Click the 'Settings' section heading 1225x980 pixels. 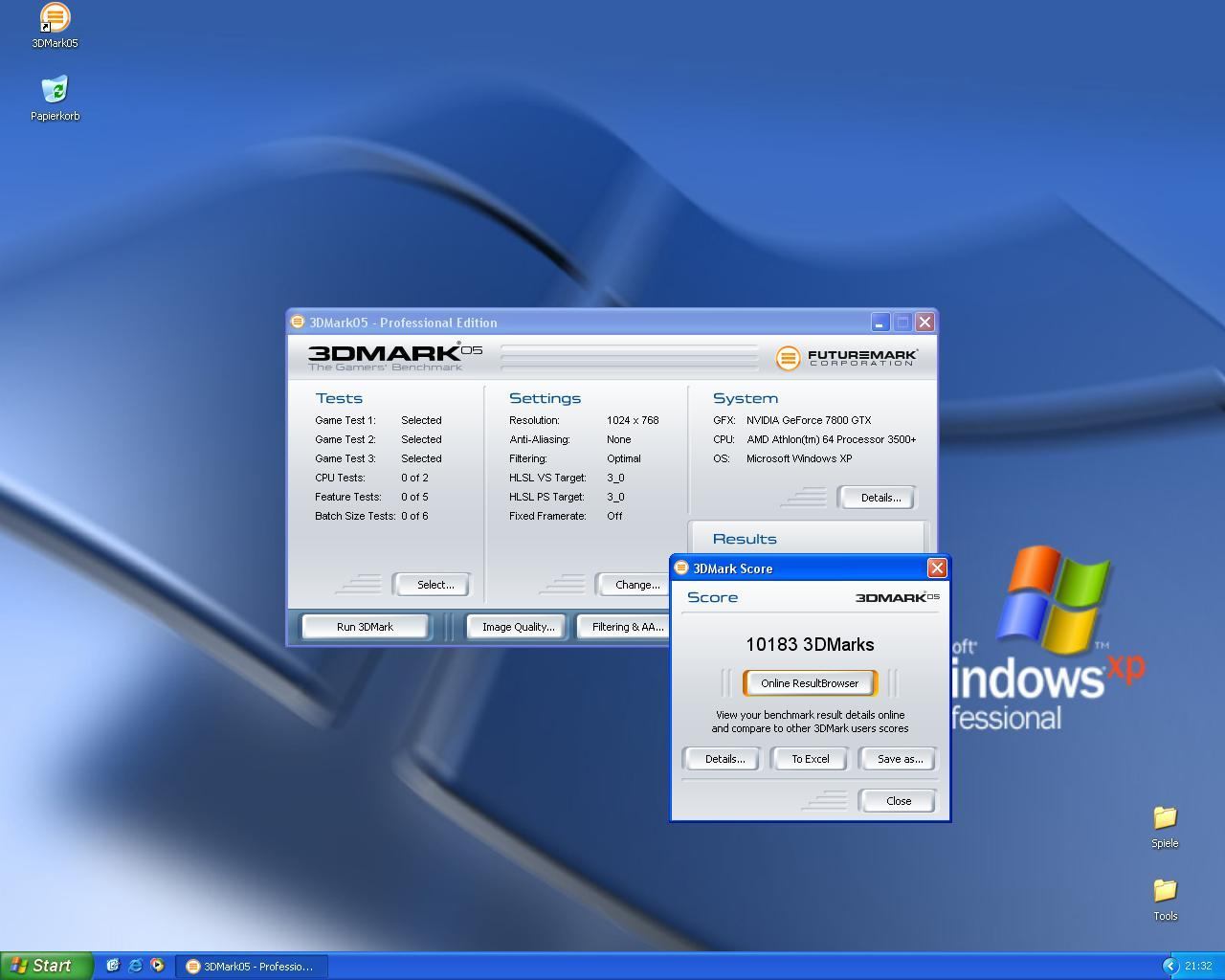[x=545, y=398]
